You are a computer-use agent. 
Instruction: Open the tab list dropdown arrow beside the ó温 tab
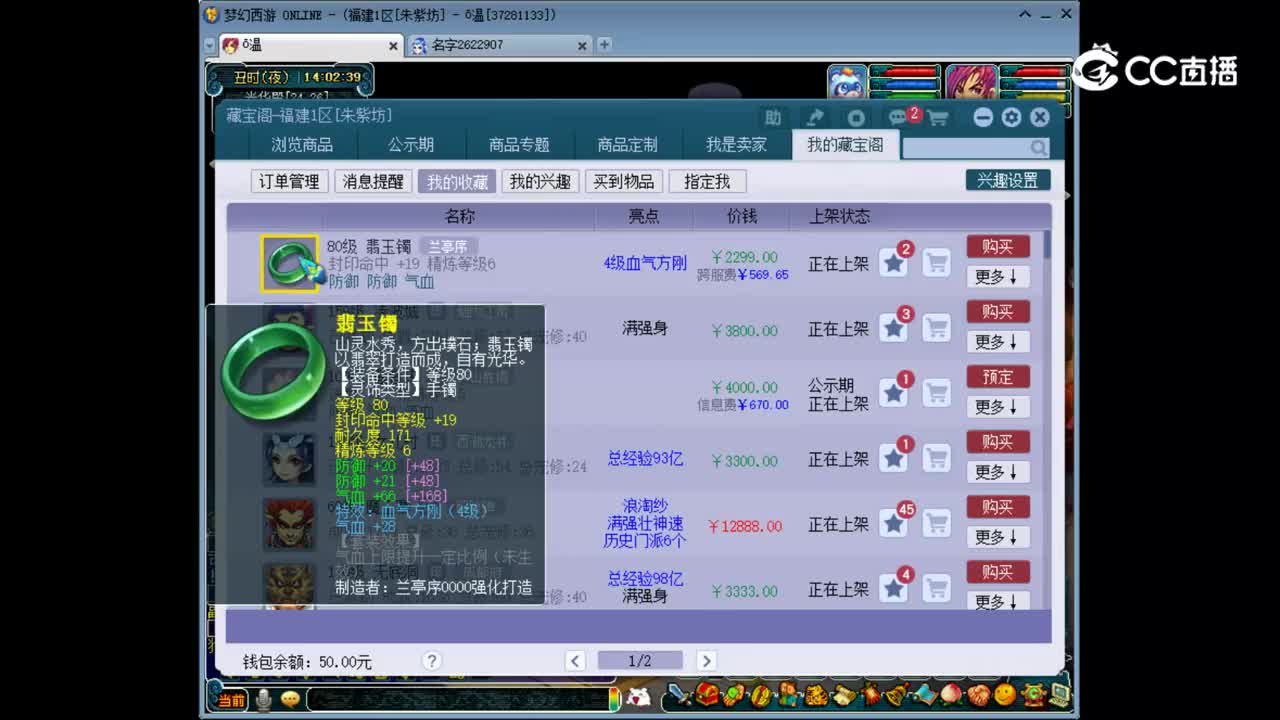click(210, 45)
